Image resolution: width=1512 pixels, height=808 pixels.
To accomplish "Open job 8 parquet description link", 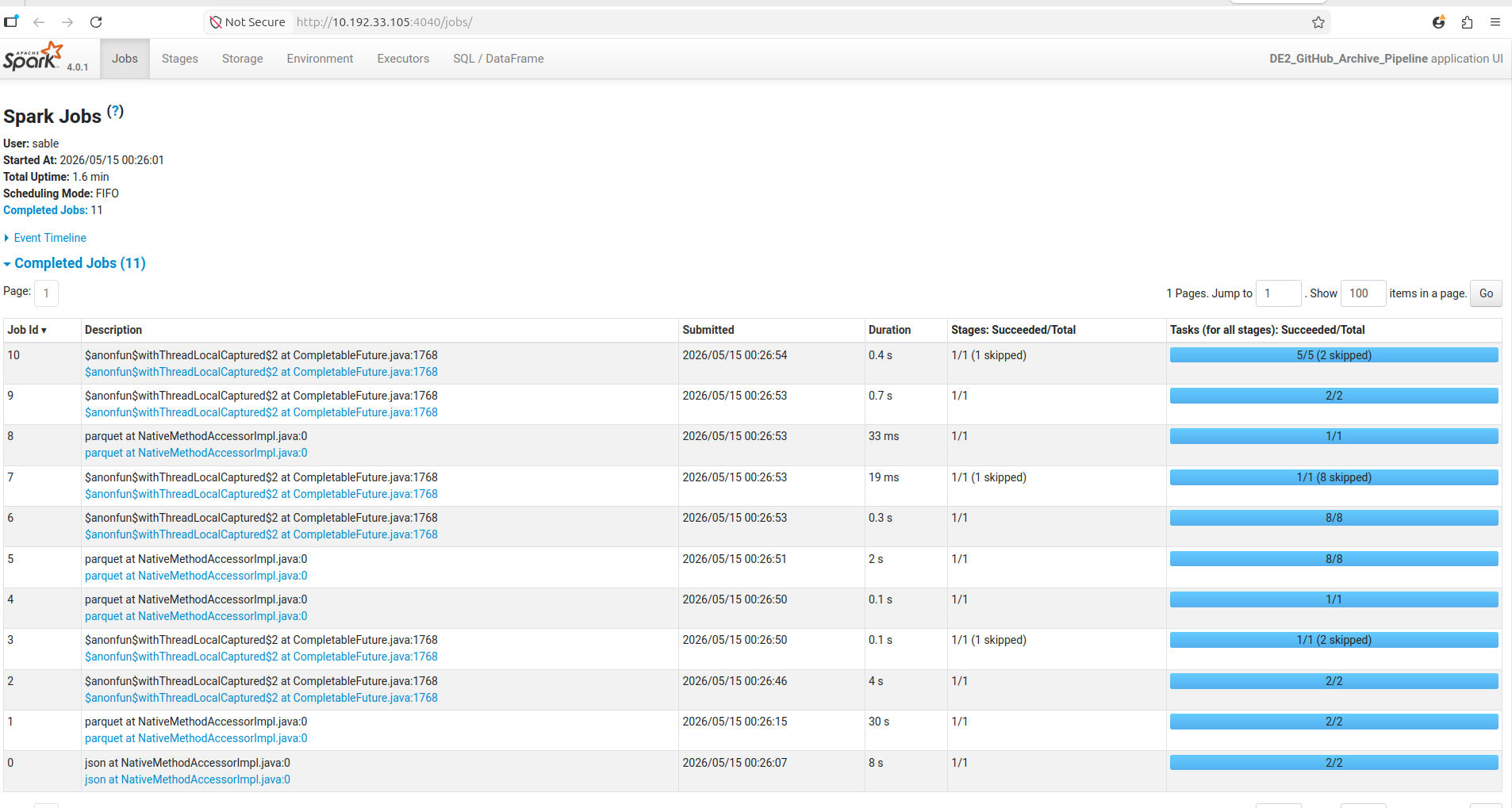I will [x=196, y=453].
